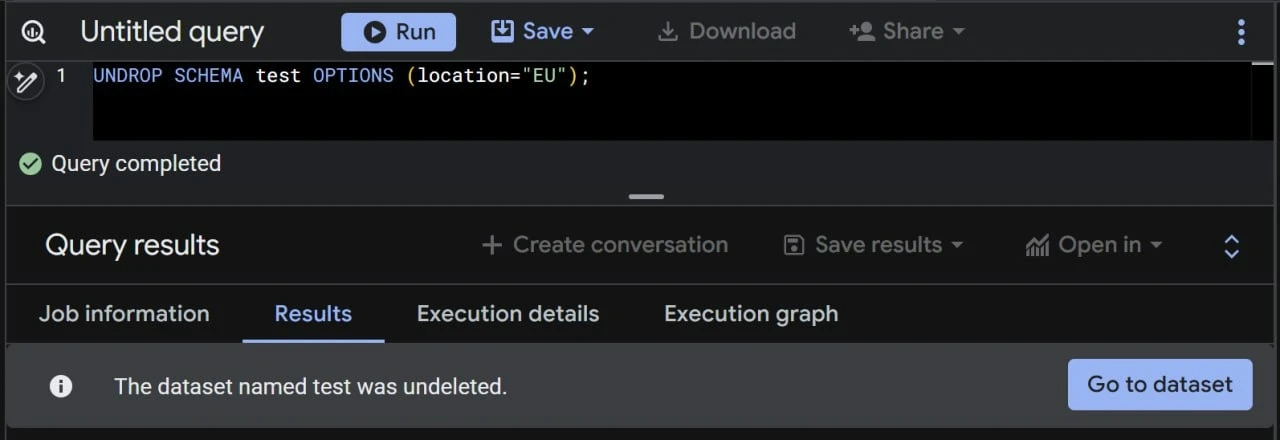Select the Results tab
The height and width of the screenshot is (440, 1280).
[313, 314]
